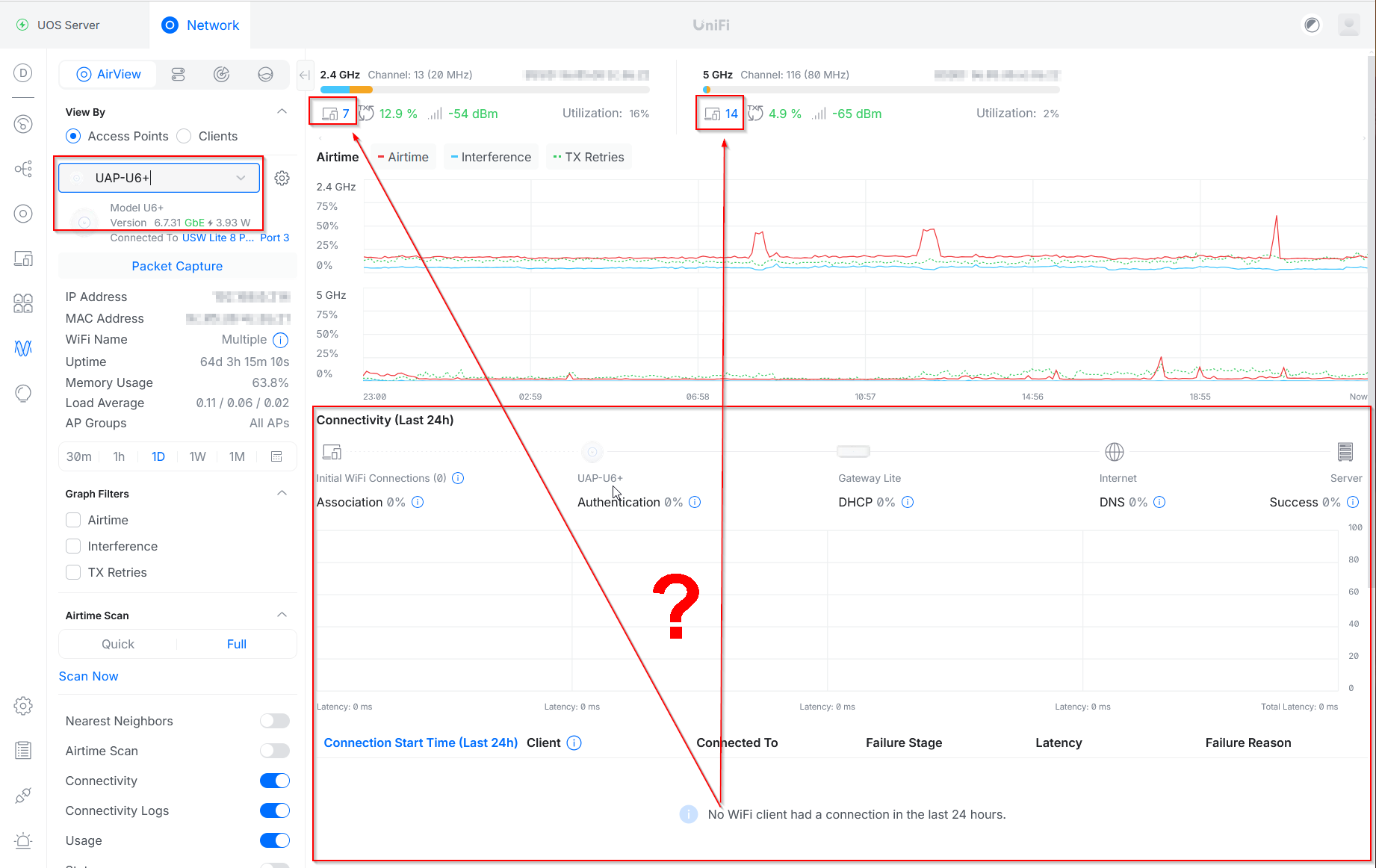Click the Association info icon
Screen dimensions: 1376x868
(418, 502)
